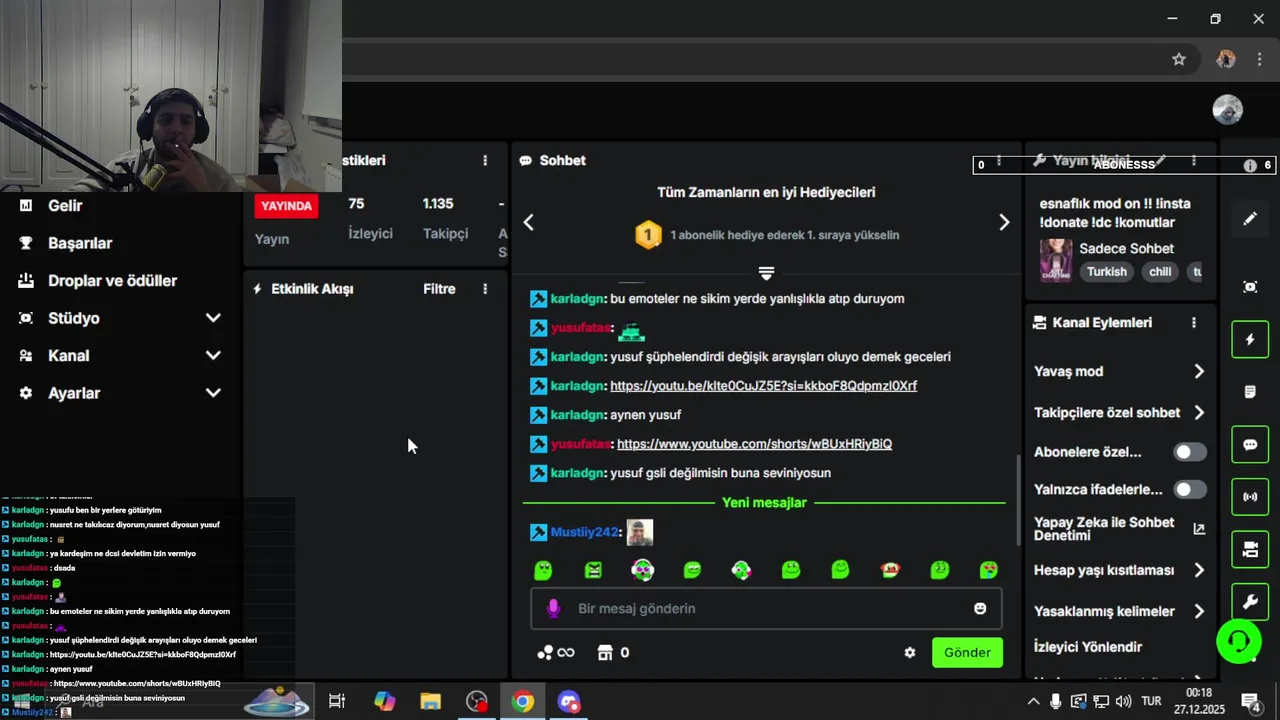Open Discord in taskbar
The width and height of the screenshot is (1280, 720).
click(x=569, y=702)
